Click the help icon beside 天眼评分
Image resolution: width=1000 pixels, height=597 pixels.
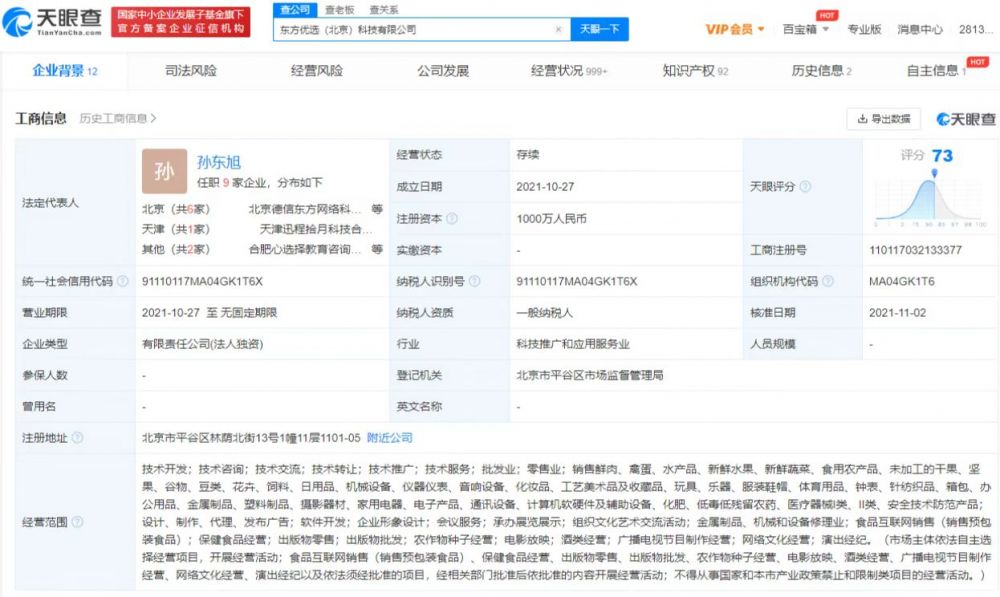(805, 187)
